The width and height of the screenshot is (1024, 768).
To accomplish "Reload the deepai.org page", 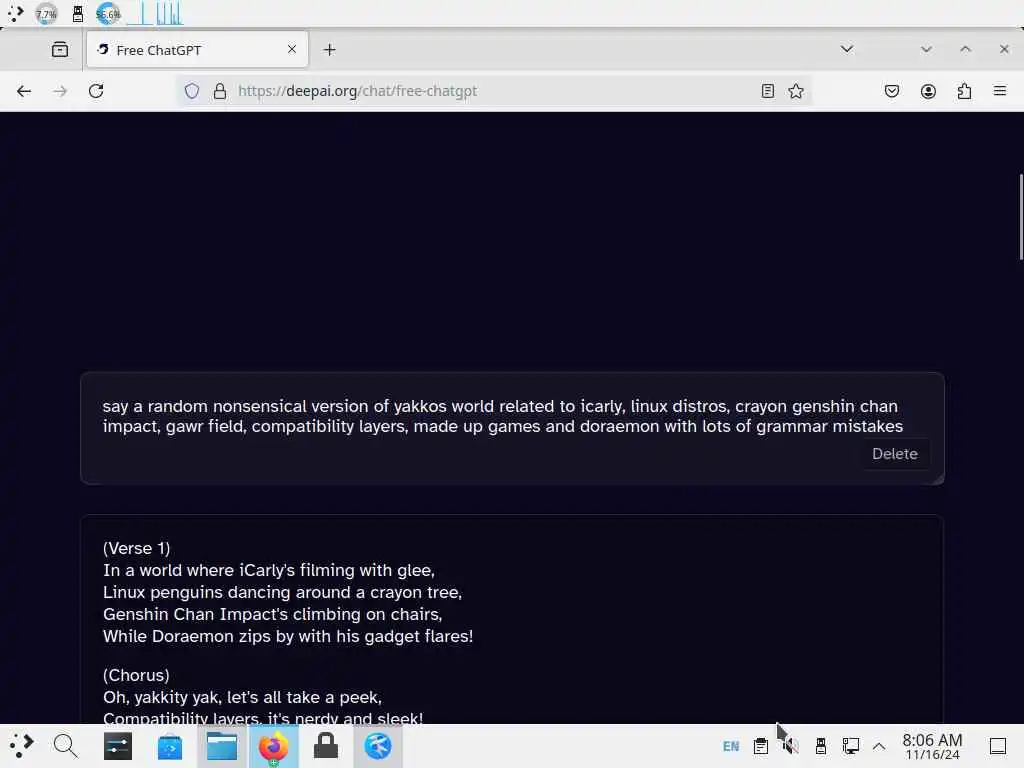I will coord(96,91).
